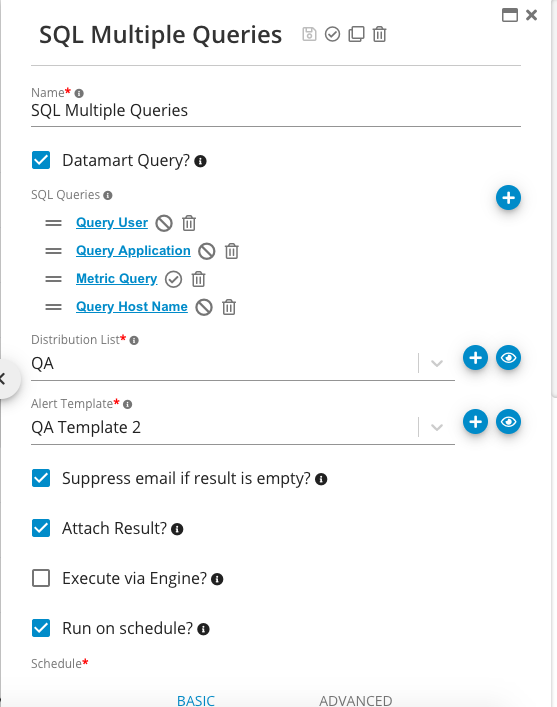Switch to the ADVANCED schedule tab

tap(355, 700)
